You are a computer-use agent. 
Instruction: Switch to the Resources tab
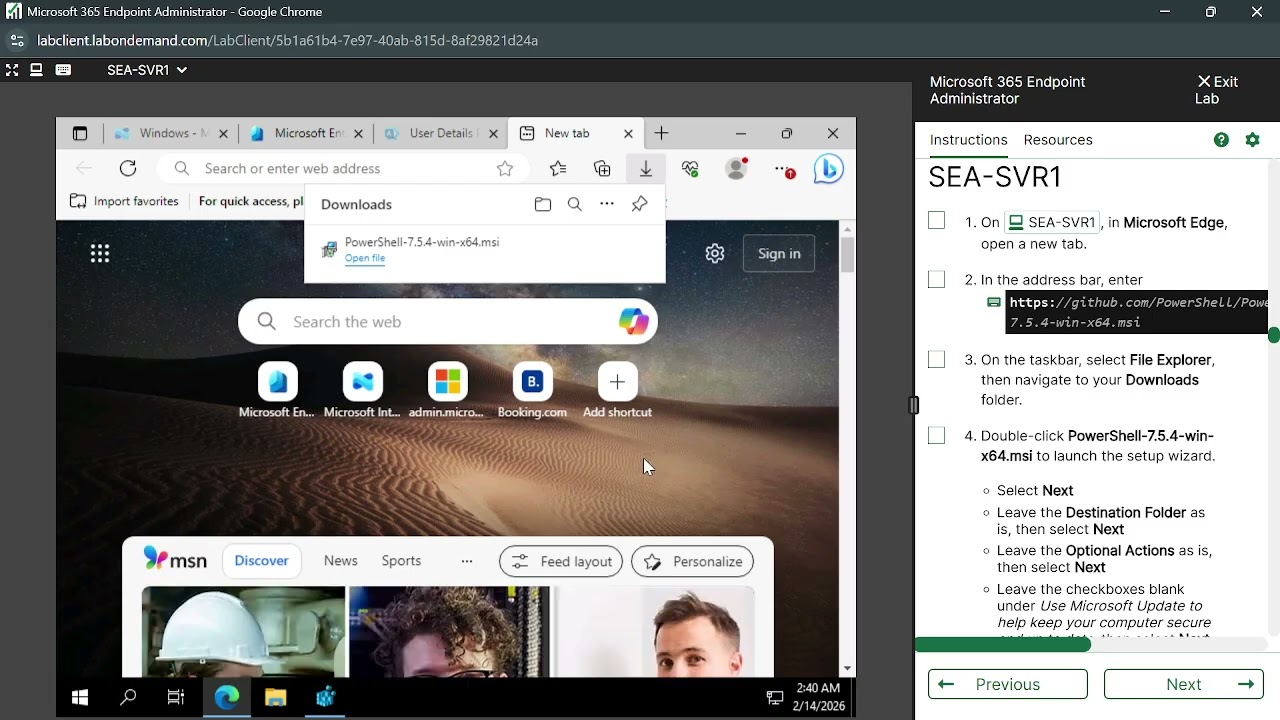[x=1058, y=140]
